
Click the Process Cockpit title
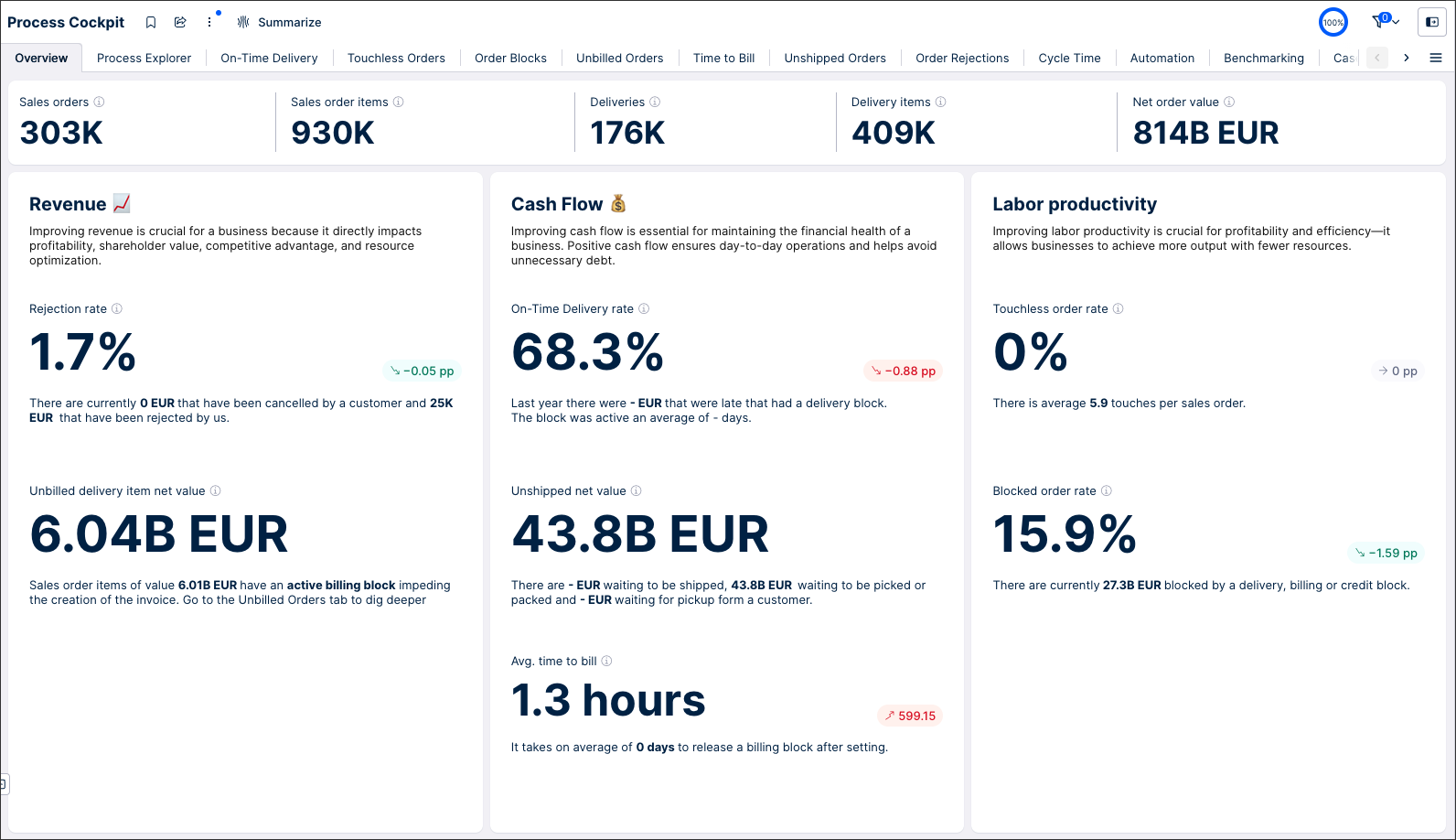66,22
